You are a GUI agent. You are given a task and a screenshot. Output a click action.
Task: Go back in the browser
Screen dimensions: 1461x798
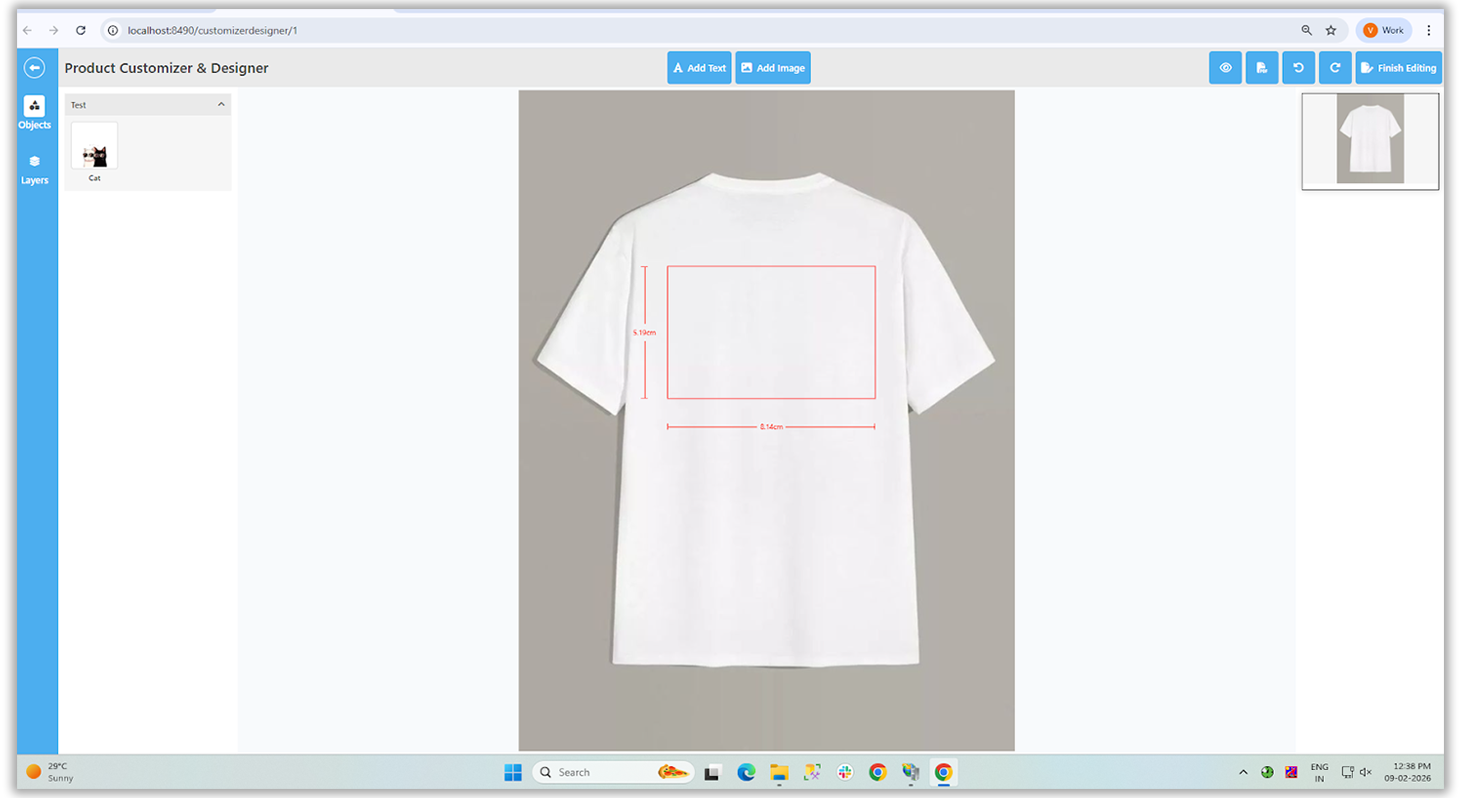[28, 30]
